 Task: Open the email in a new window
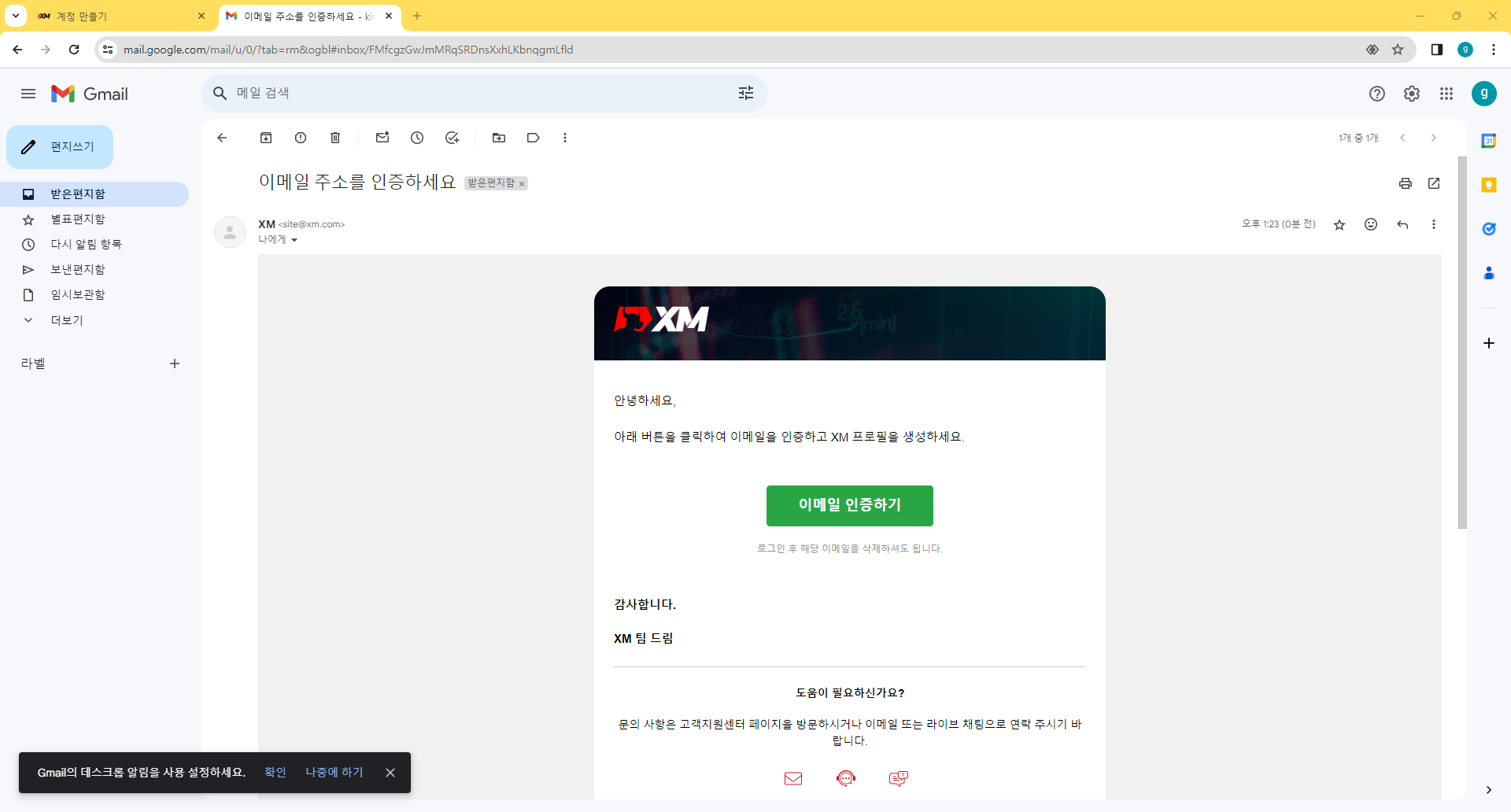tap(1435, 183)
